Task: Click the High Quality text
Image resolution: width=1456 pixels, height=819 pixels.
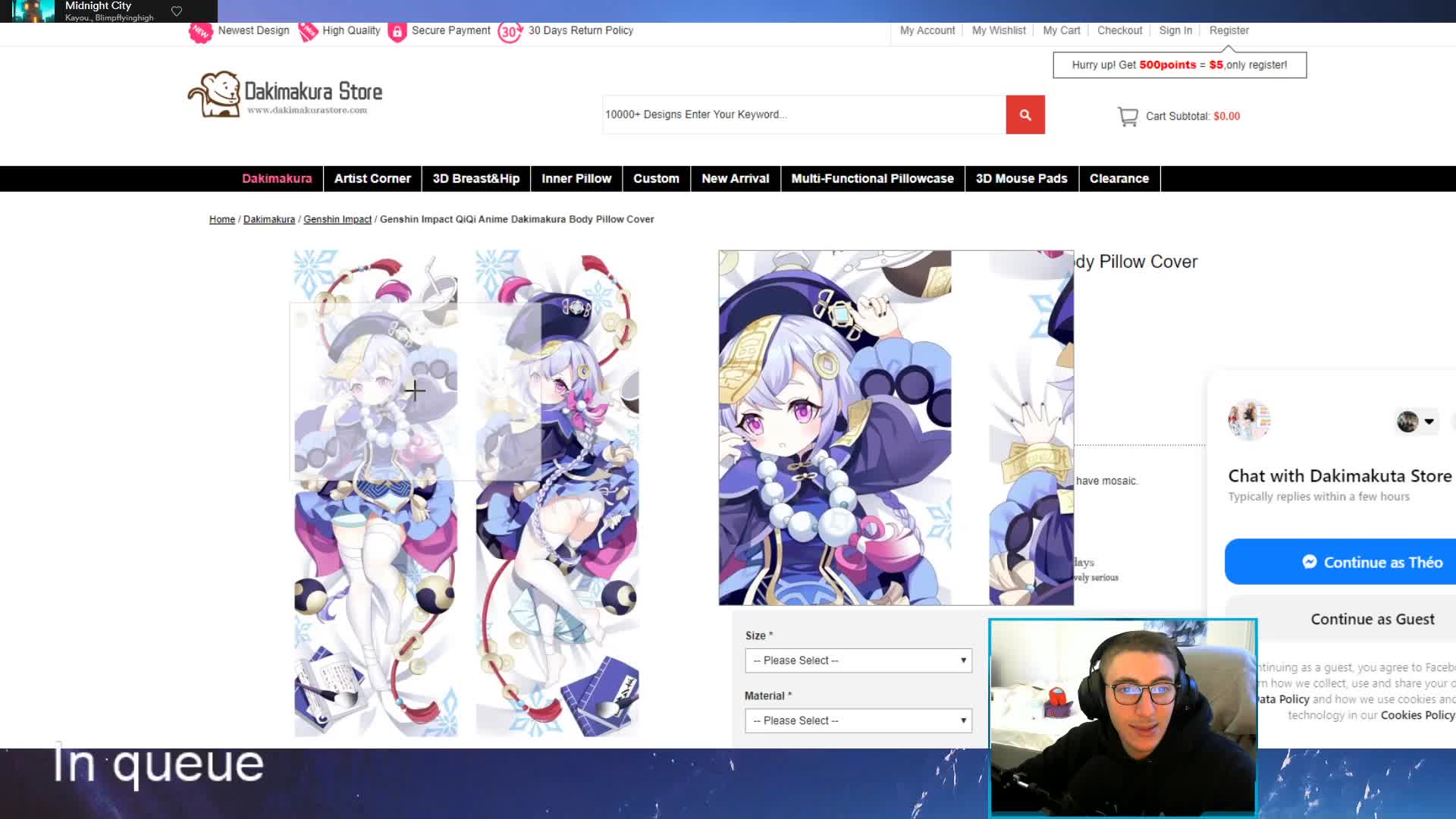Action: (351, 30)
